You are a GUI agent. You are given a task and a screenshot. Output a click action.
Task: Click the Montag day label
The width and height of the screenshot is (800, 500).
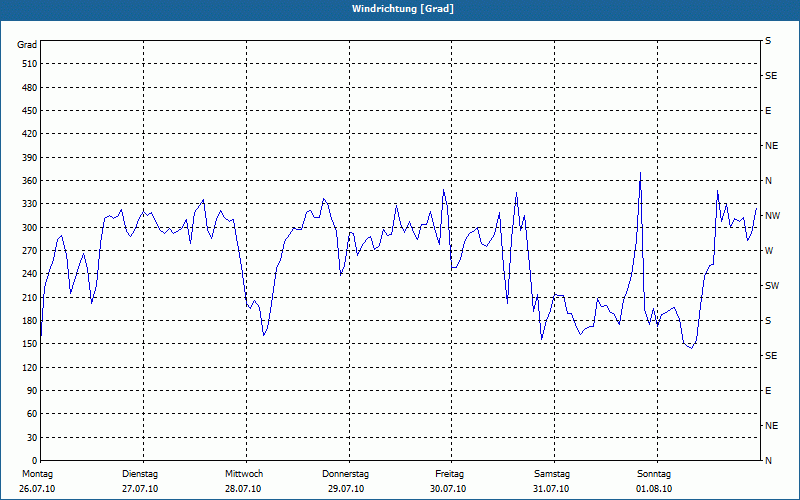37,474
